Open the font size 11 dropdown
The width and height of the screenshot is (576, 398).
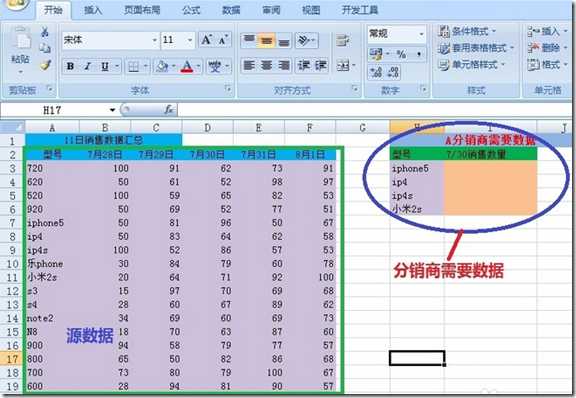coord(190,40)
